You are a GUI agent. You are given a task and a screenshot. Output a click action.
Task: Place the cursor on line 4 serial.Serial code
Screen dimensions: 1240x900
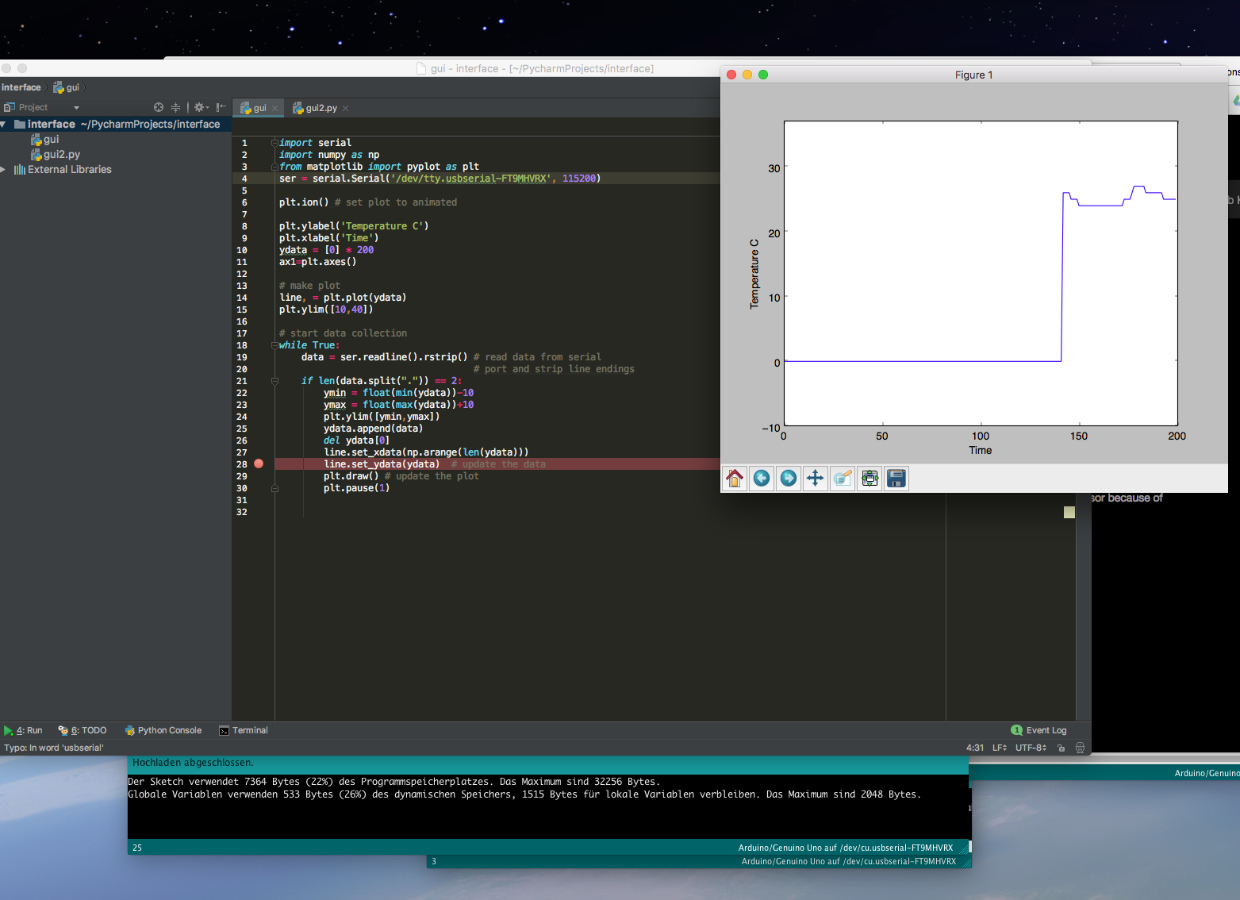click(x=440, y=178)
